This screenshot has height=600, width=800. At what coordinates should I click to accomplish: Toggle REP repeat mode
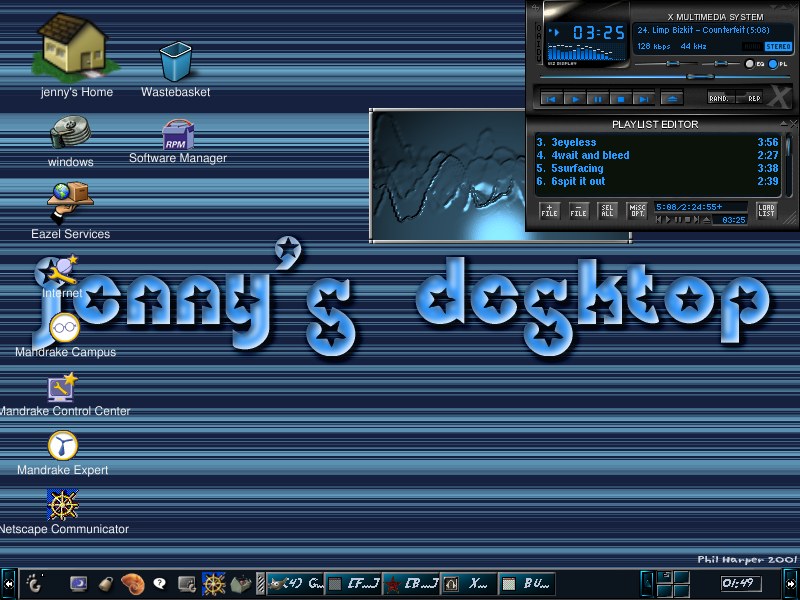coord(753,98)
